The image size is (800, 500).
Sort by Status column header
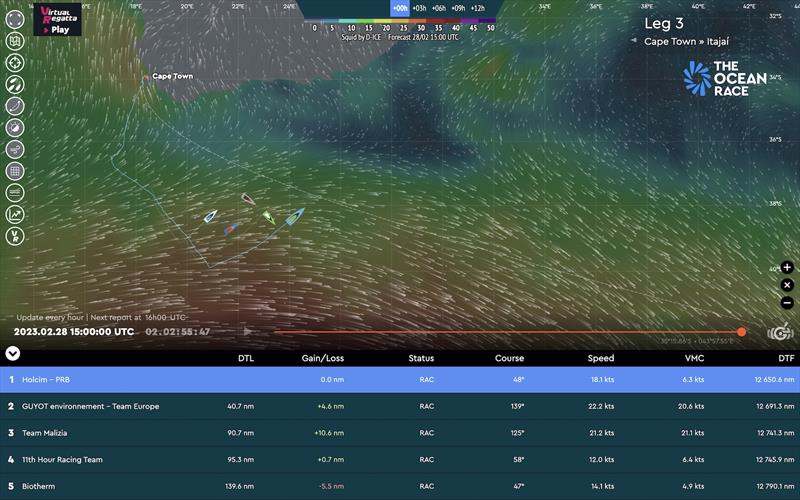coord(421,358)
